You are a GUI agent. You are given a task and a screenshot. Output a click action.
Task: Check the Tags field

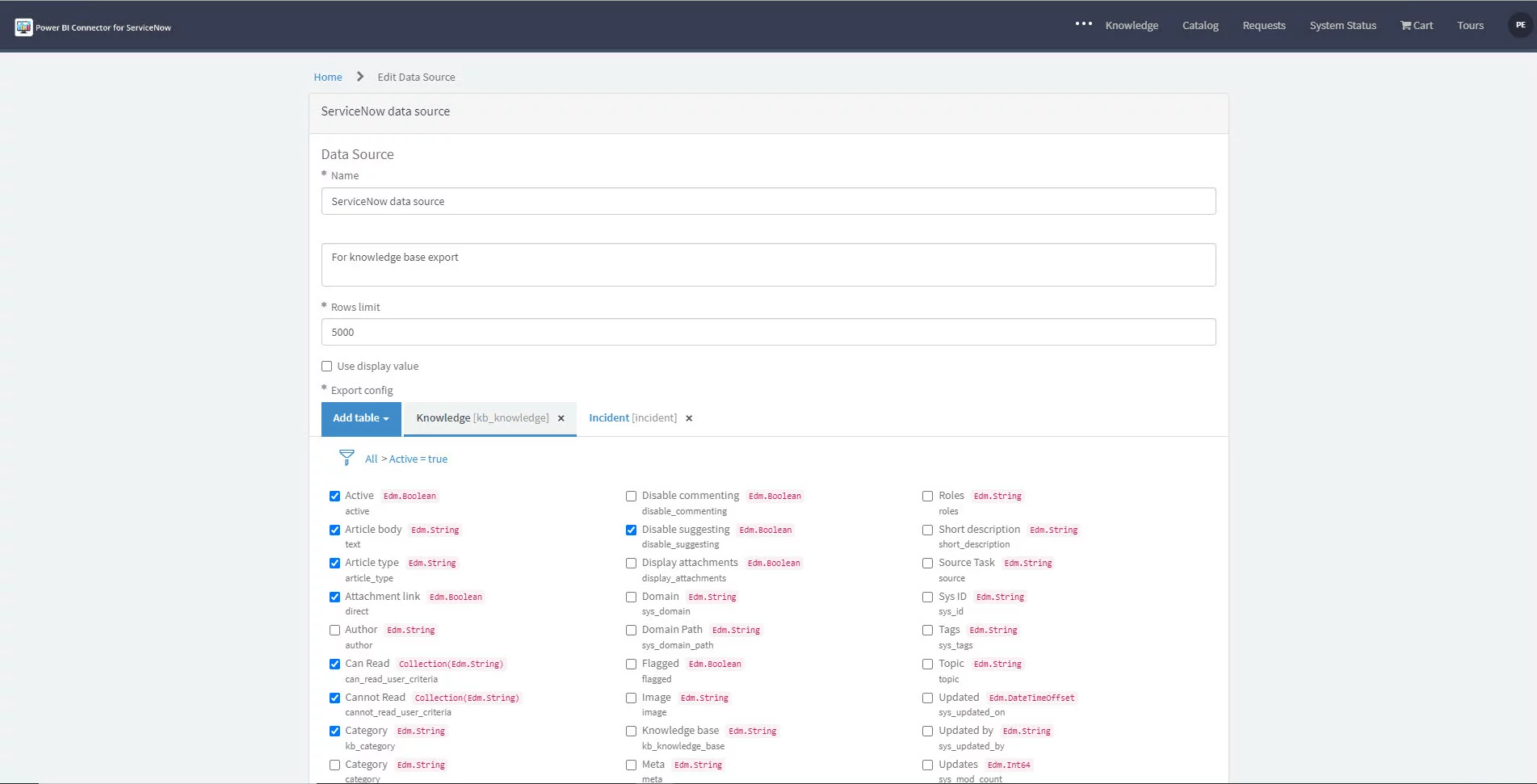[x=928, y=631]
